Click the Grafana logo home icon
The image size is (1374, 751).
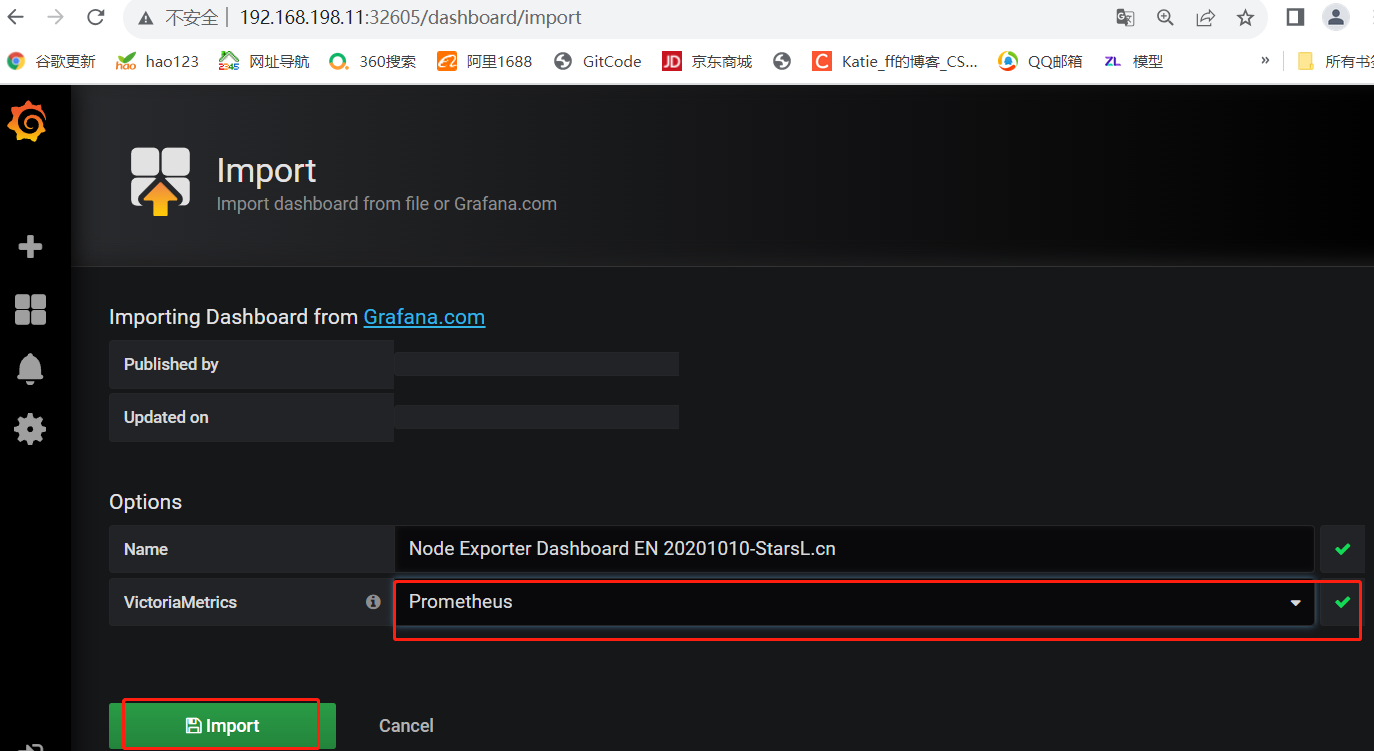coord(28,122)
